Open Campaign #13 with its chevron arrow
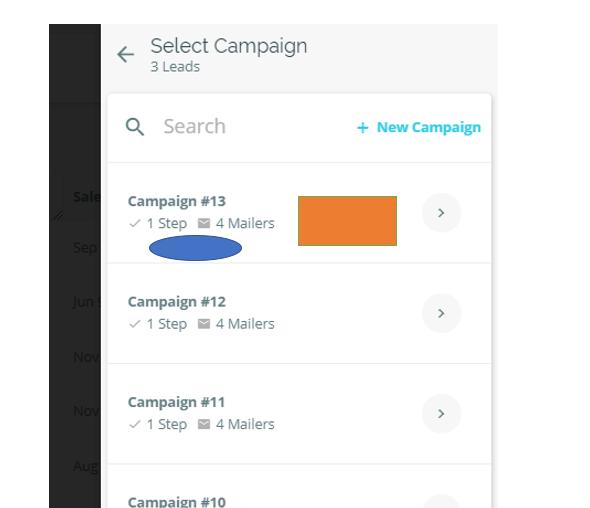 441,213
